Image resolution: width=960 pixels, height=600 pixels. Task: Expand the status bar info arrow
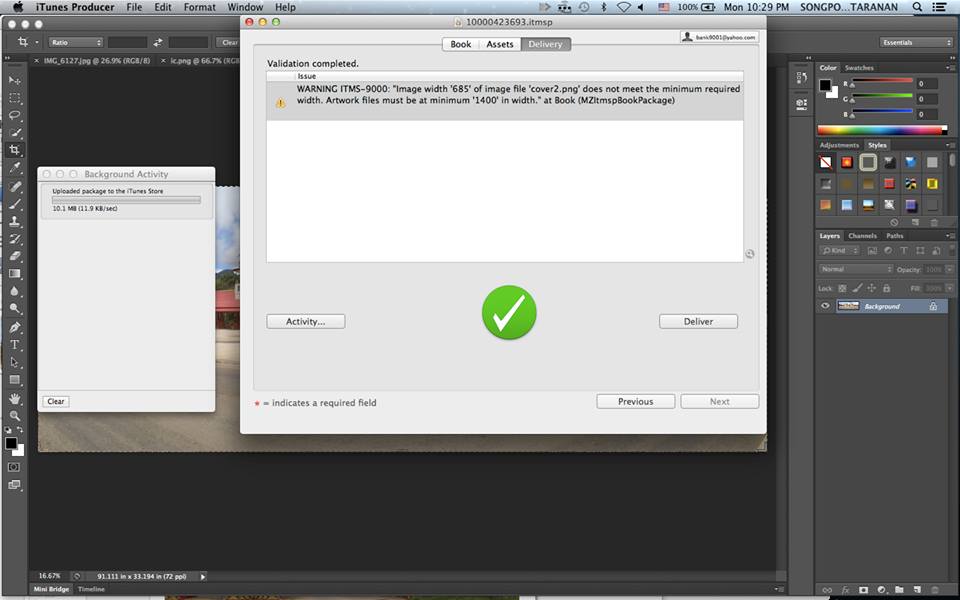coord(203,576)
